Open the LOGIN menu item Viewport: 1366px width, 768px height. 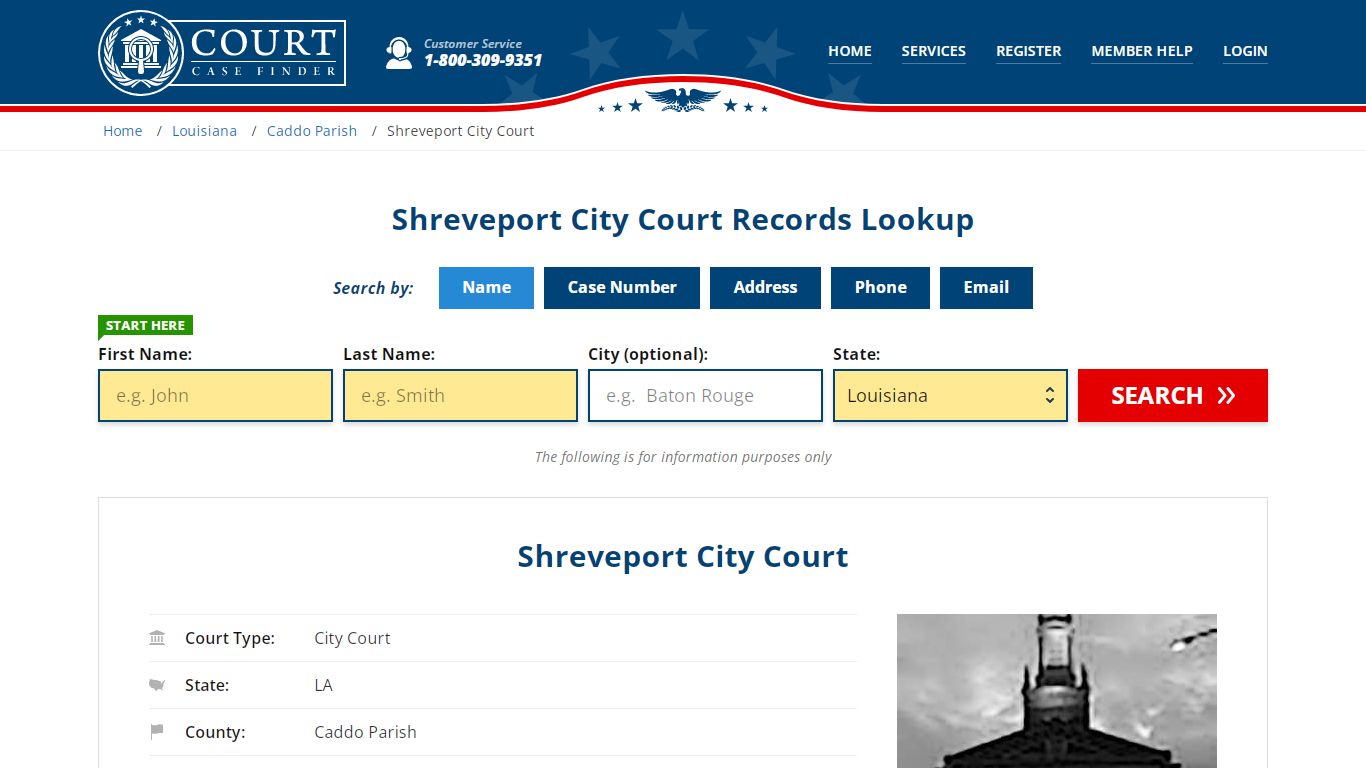[1245, 51]
